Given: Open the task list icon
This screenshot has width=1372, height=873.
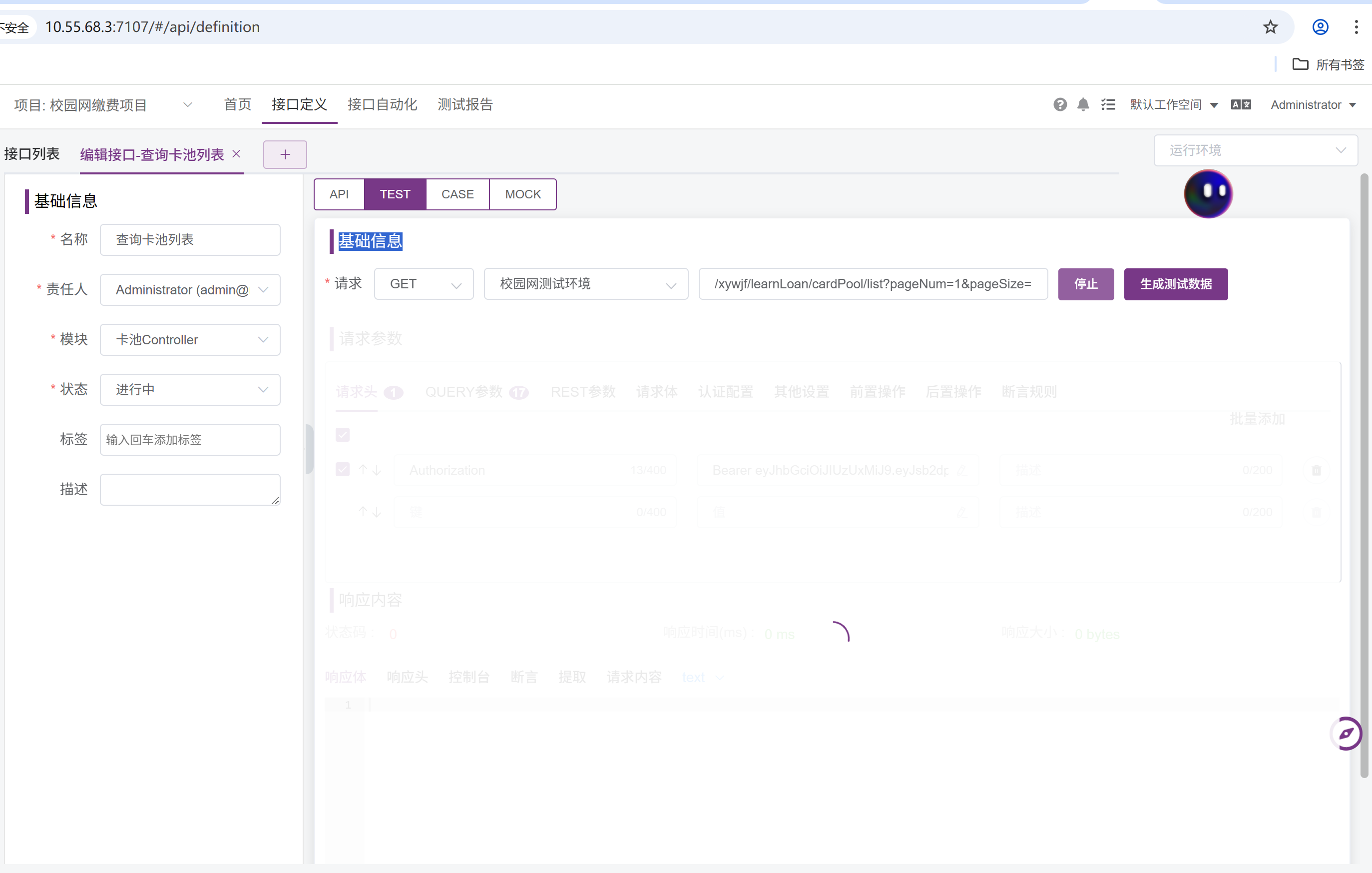Looking at the screenshot, I should pos(1108,104).
